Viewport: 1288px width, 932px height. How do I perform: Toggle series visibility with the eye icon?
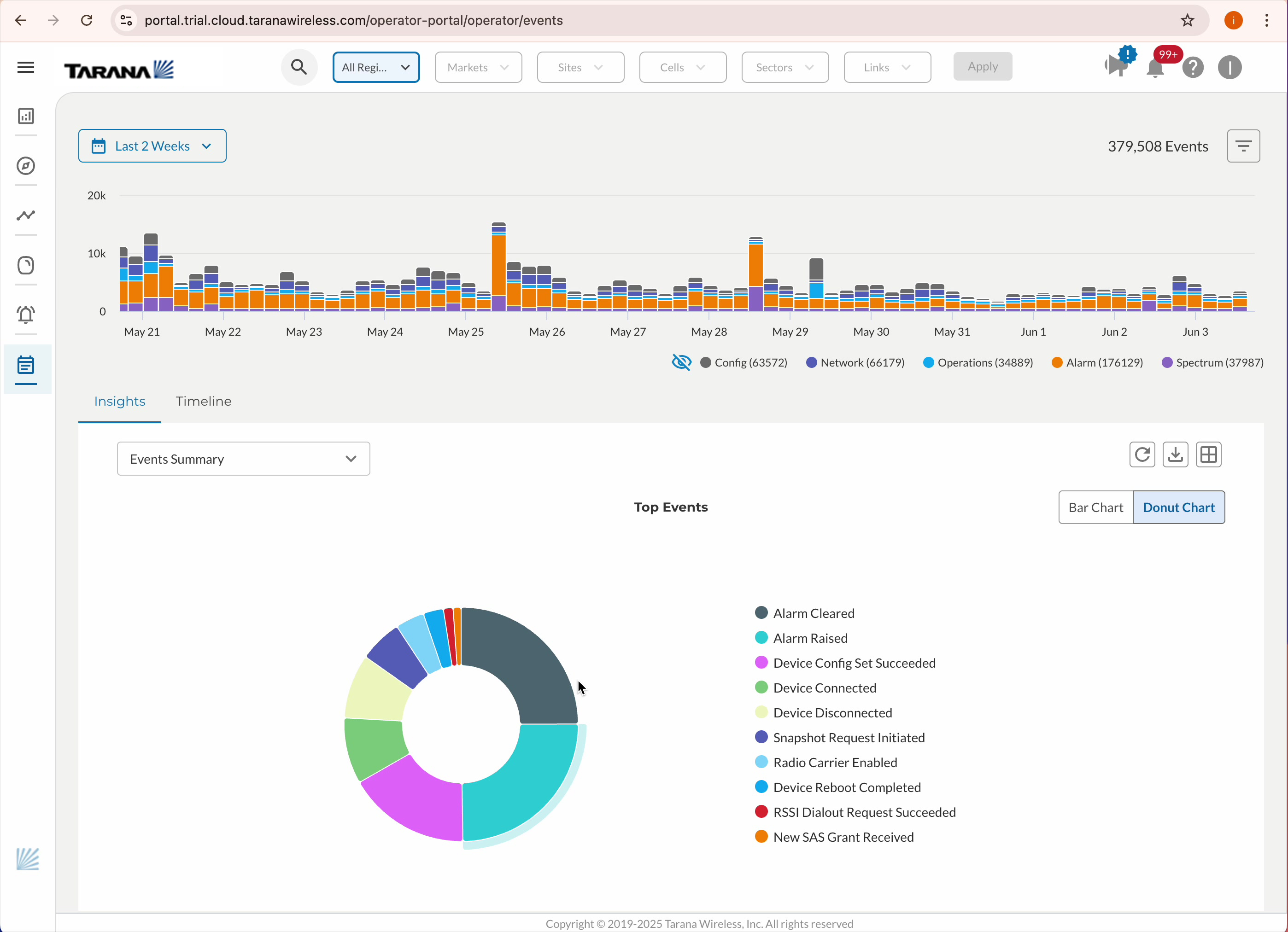(681, 362)
